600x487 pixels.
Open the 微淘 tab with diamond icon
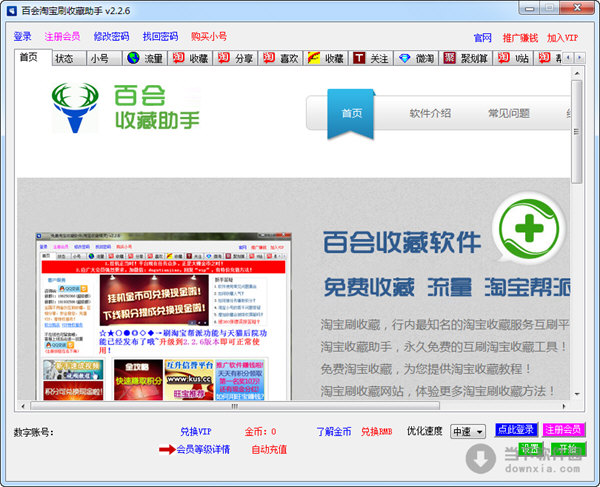tap(416, 58)
